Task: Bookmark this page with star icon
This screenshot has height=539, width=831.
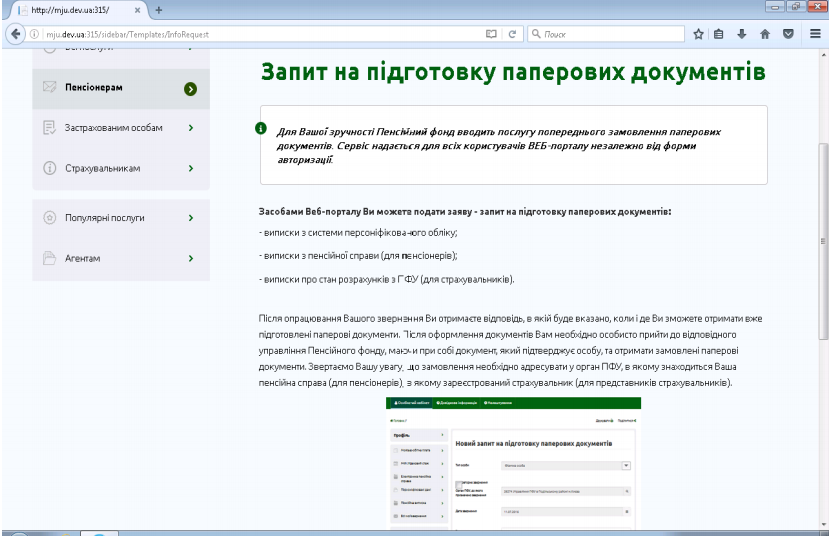Action: click(x=699, y=34)
